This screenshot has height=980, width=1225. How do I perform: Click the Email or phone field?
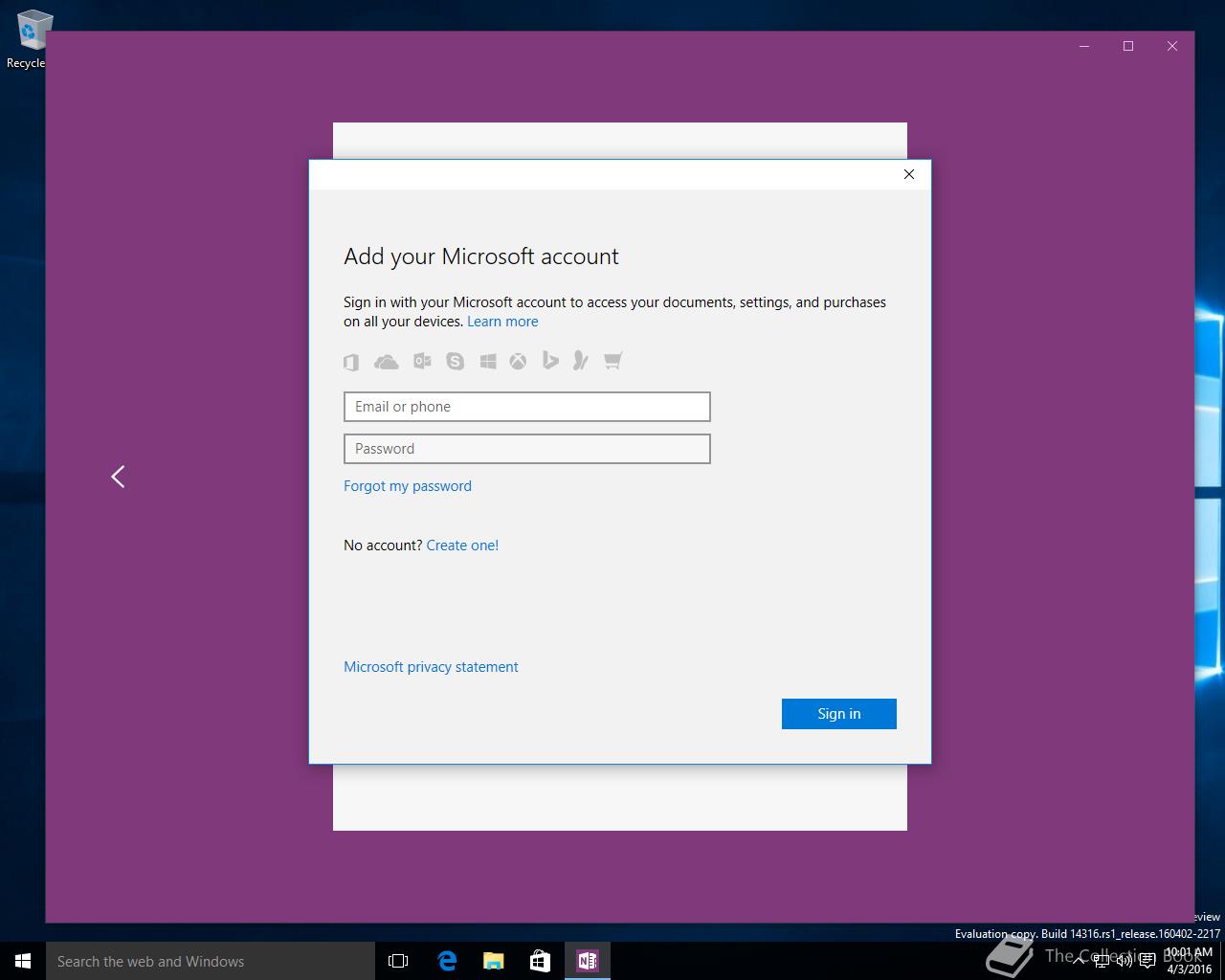point(527,407)
